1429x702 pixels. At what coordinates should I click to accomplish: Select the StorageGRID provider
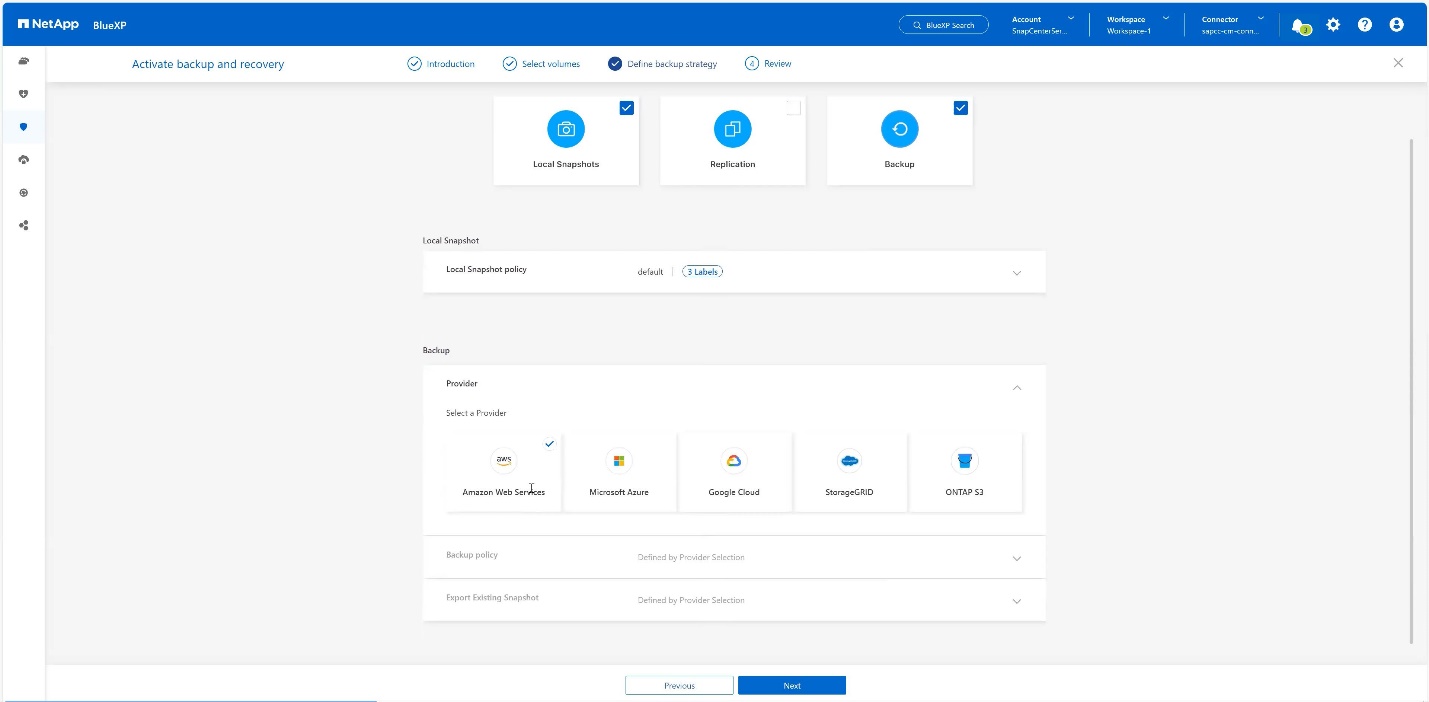pyautogui.click(x=850, y=472)
